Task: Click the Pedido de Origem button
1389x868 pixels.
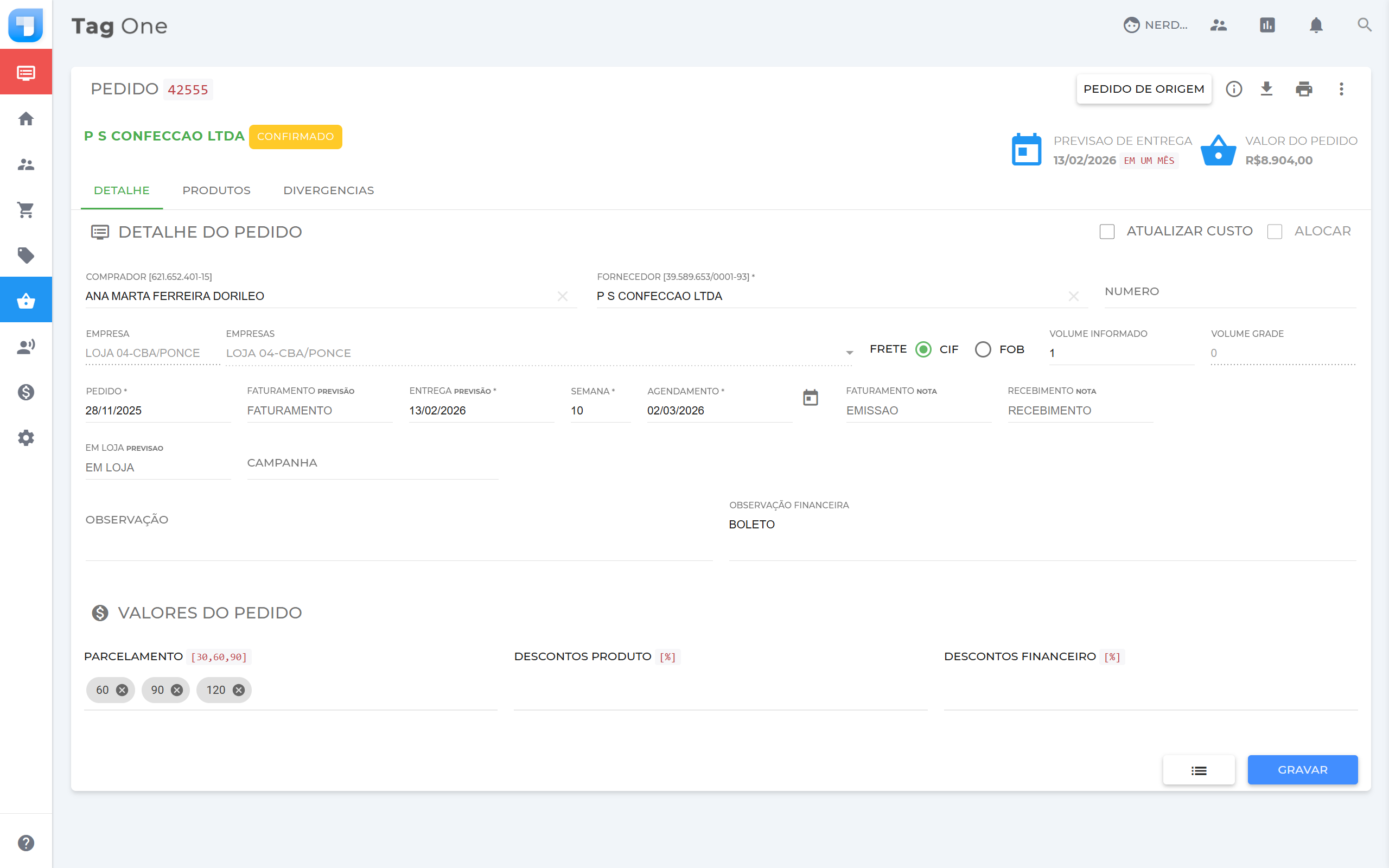Action: coord(1143,89)
